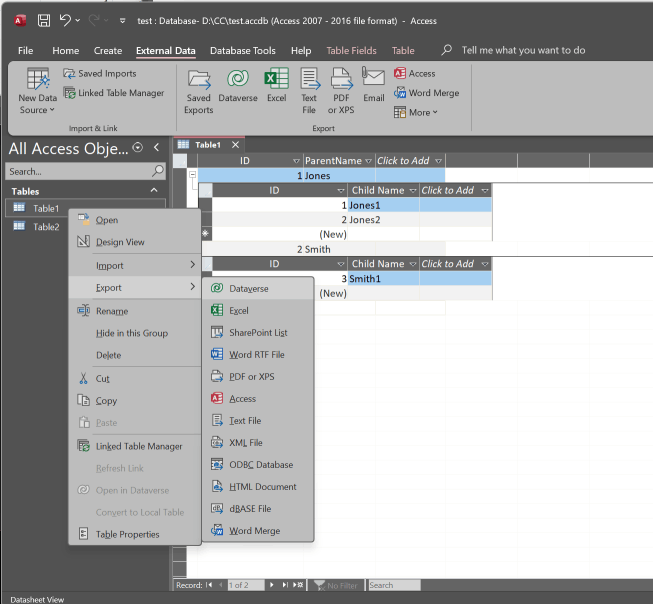Click the Text File export ribbon icon

[x=309, y=92]
